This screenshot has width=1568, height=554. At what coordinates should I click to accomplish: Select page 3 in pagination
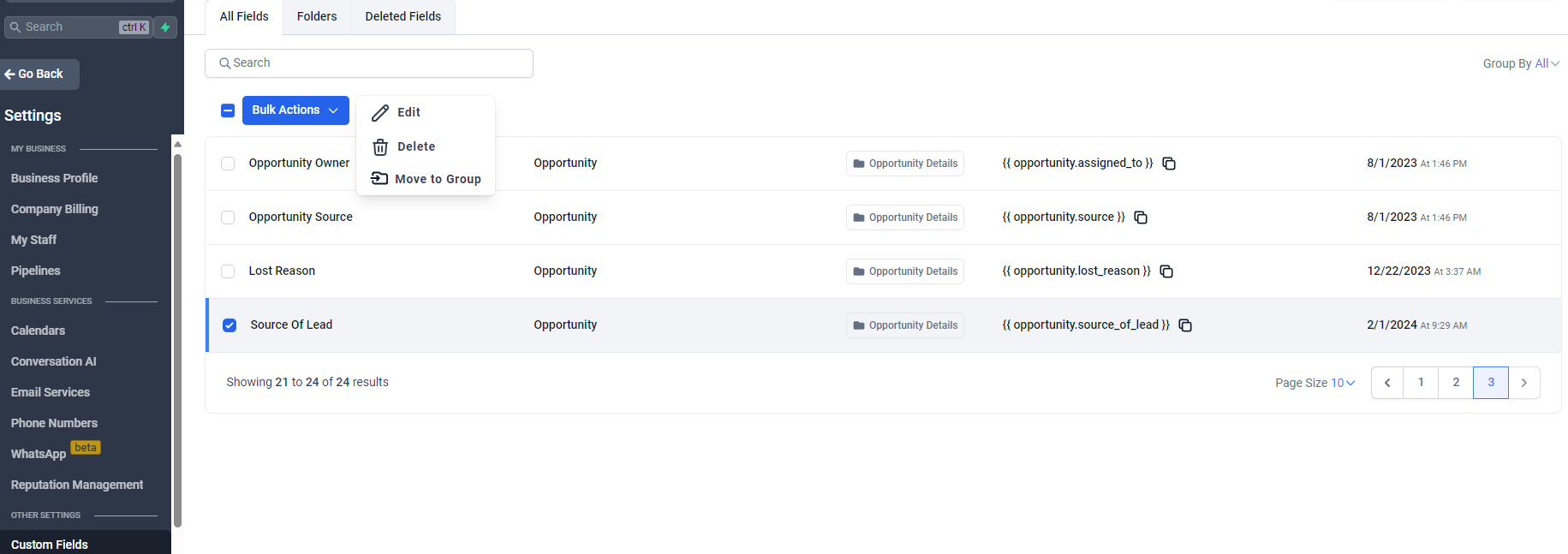[1491, 383]
